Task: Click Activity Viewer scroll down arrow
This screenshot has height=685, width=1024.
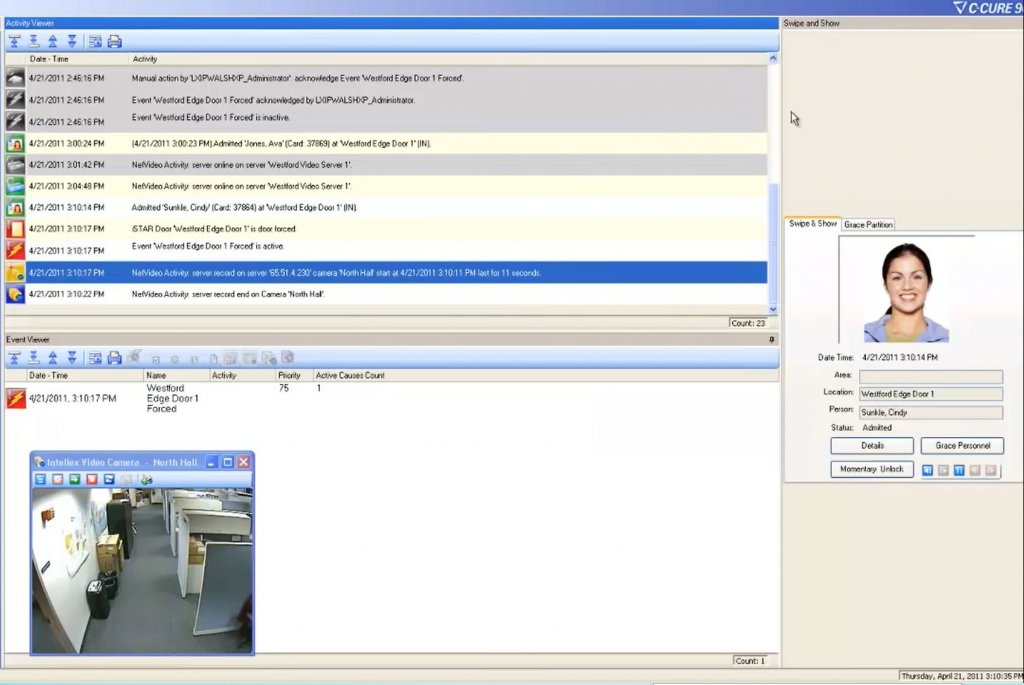Action: (x=773, y=310)
